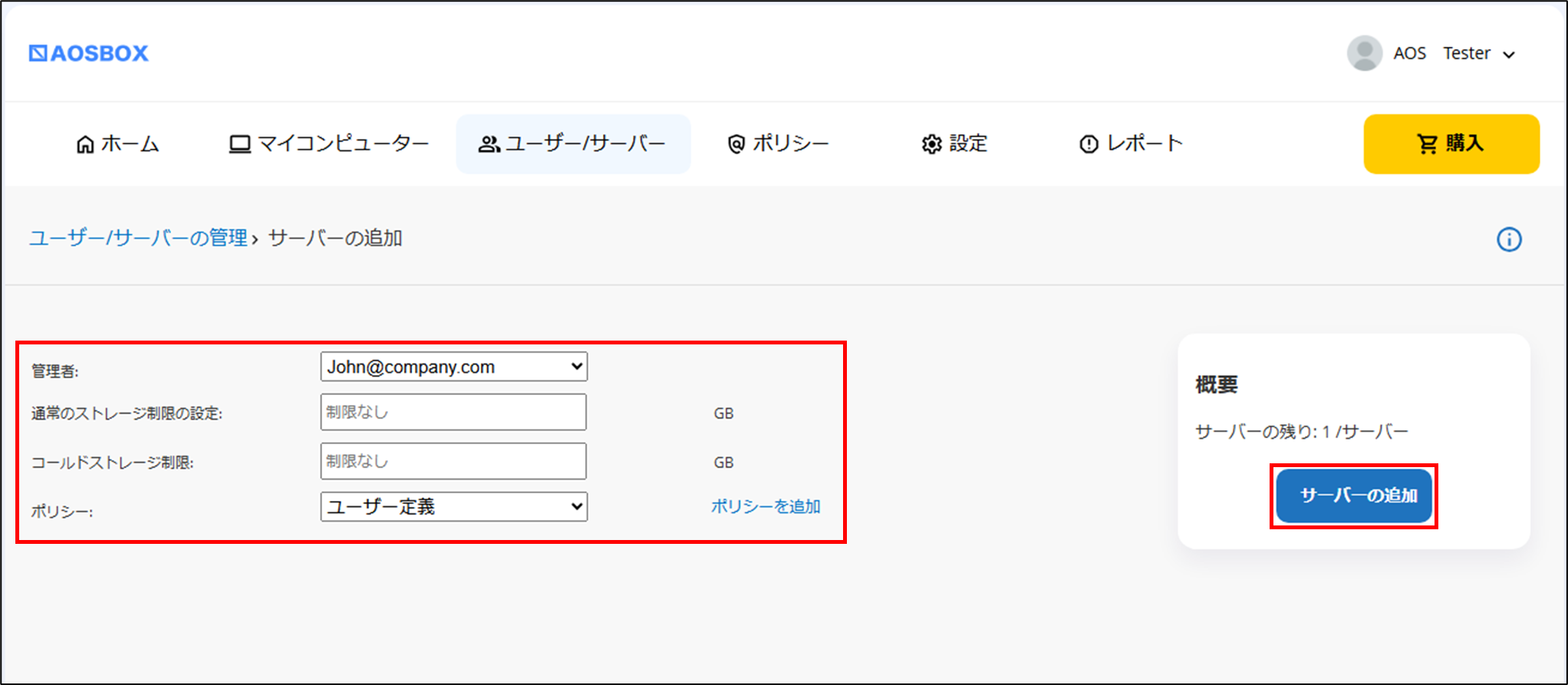Select the ユーザー/サーバー tab
1568x685 pixels.
tap(573, 143)
